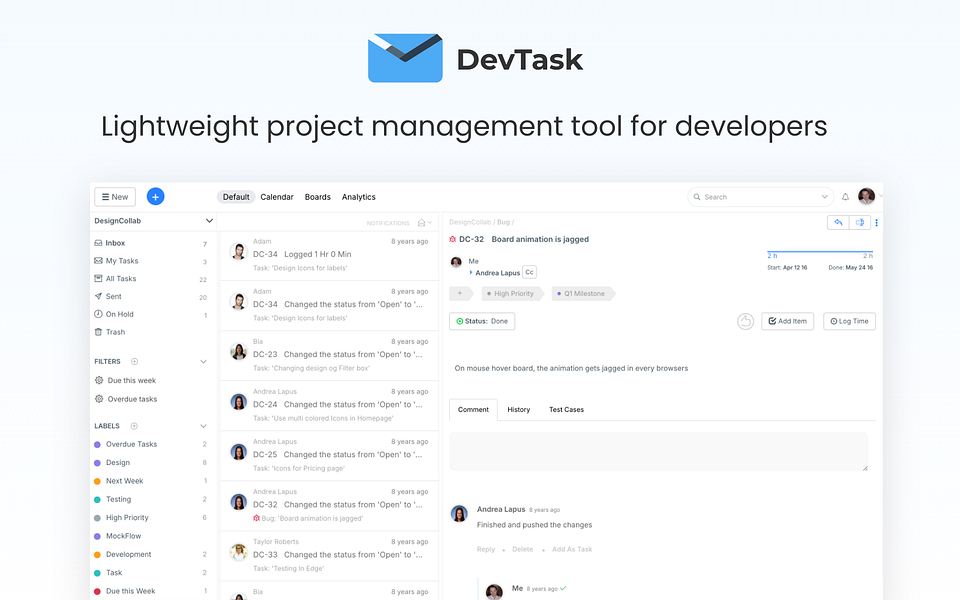This screenshot has height=600, width=960.
Task: Click the reply arrow icon in the detail toolbar
Action: pyautogui.click(x=838, y=222)
